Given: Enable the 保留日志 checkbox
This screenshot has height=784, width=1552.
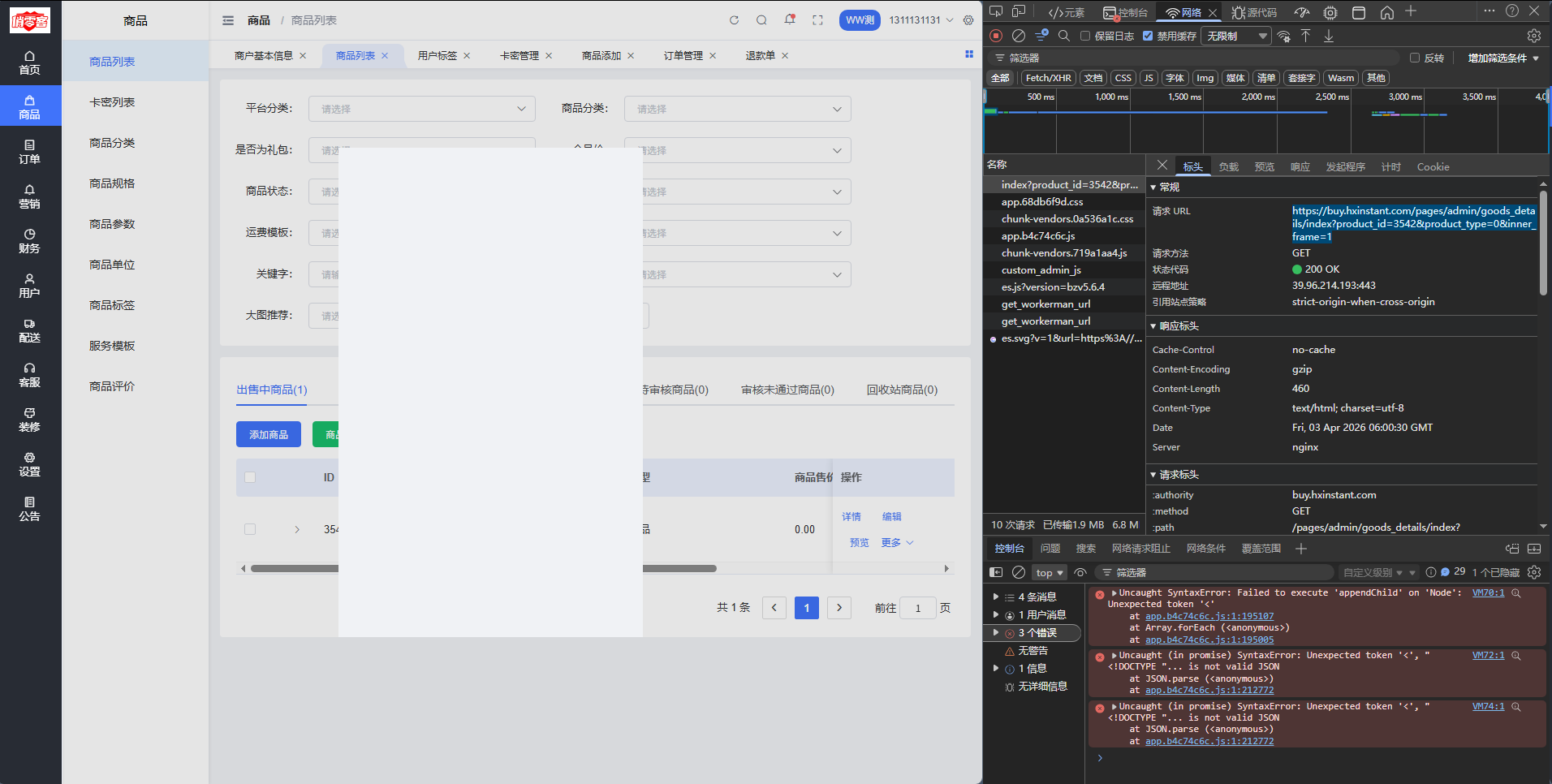Looking at the screenshot, I should [1085, 36].
